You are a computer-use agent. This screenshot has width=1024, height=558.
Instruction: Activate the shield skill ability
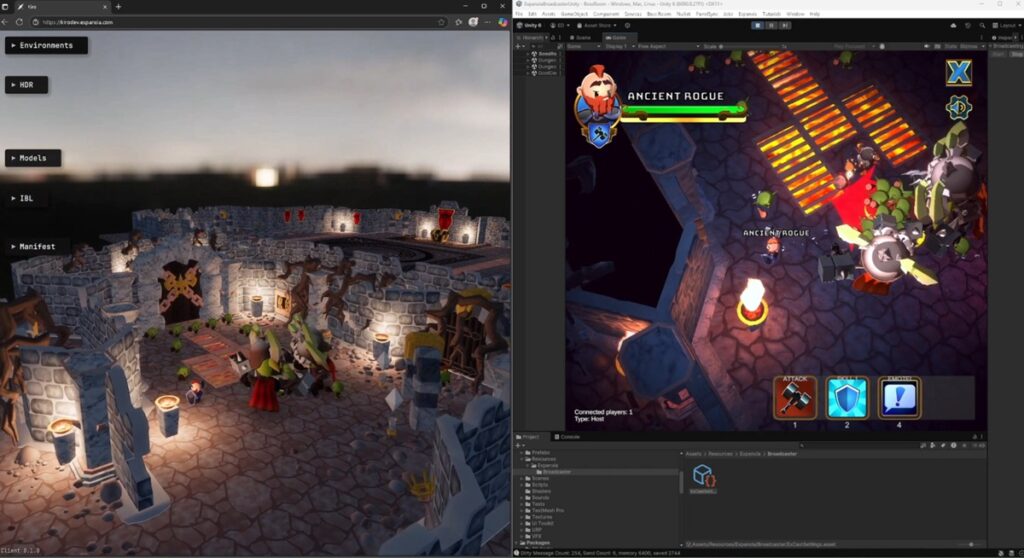click(x=847, y=397)
